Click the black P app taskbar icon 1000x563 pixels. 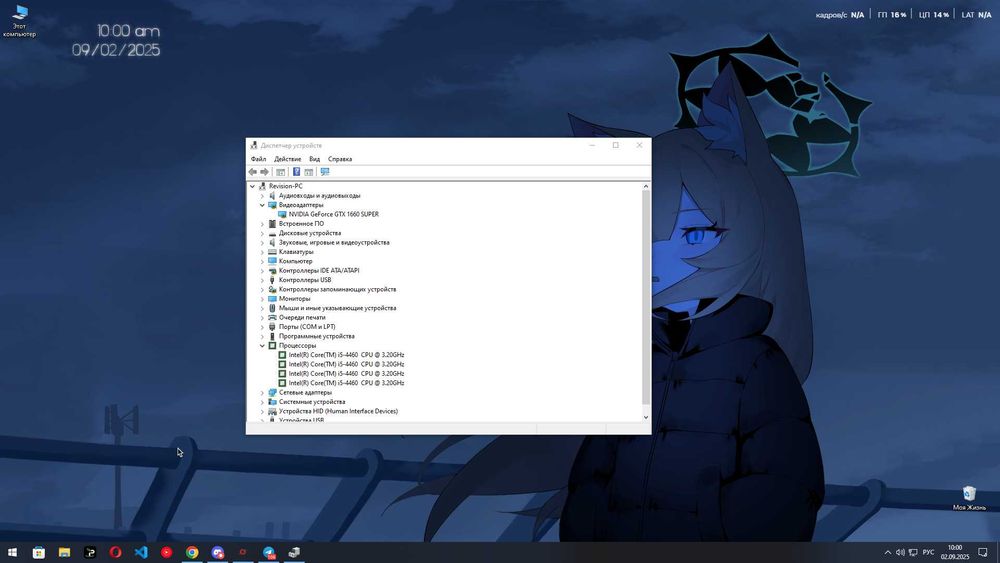point(90,552)
